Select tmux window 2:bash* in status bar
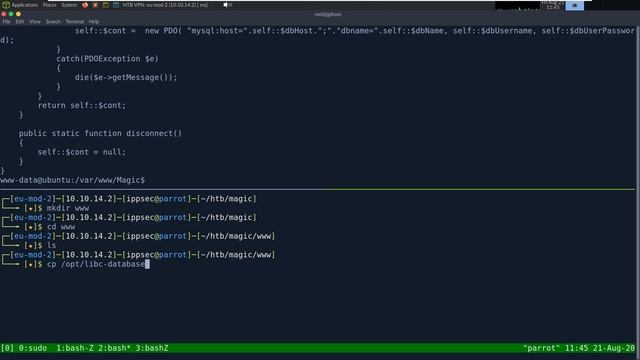The width and height of the screenshot is (640, 360). tap(114, 348)
